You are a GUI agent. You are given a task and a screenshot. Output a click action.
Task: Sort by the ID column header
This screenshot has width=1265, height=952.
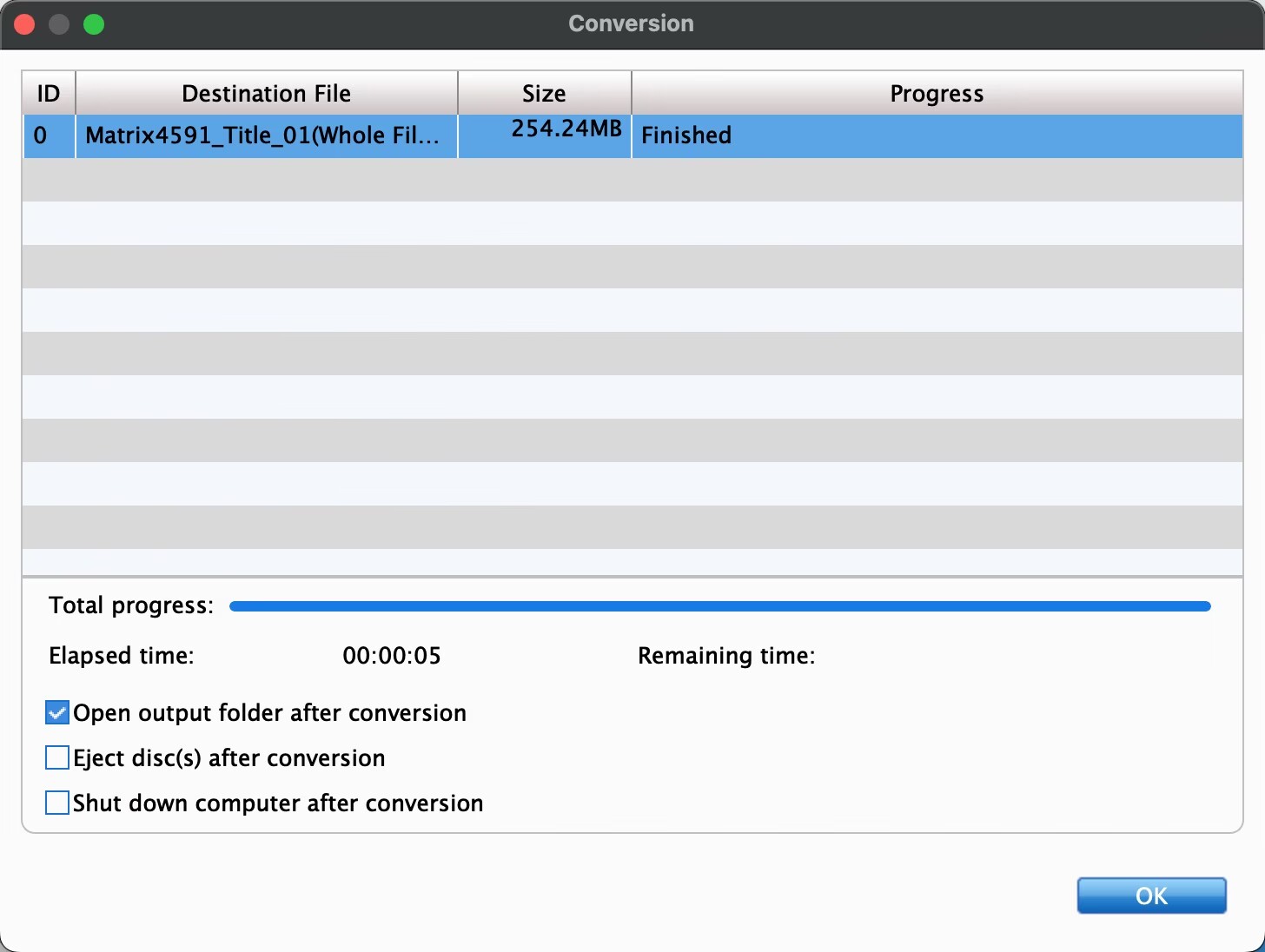49,94
